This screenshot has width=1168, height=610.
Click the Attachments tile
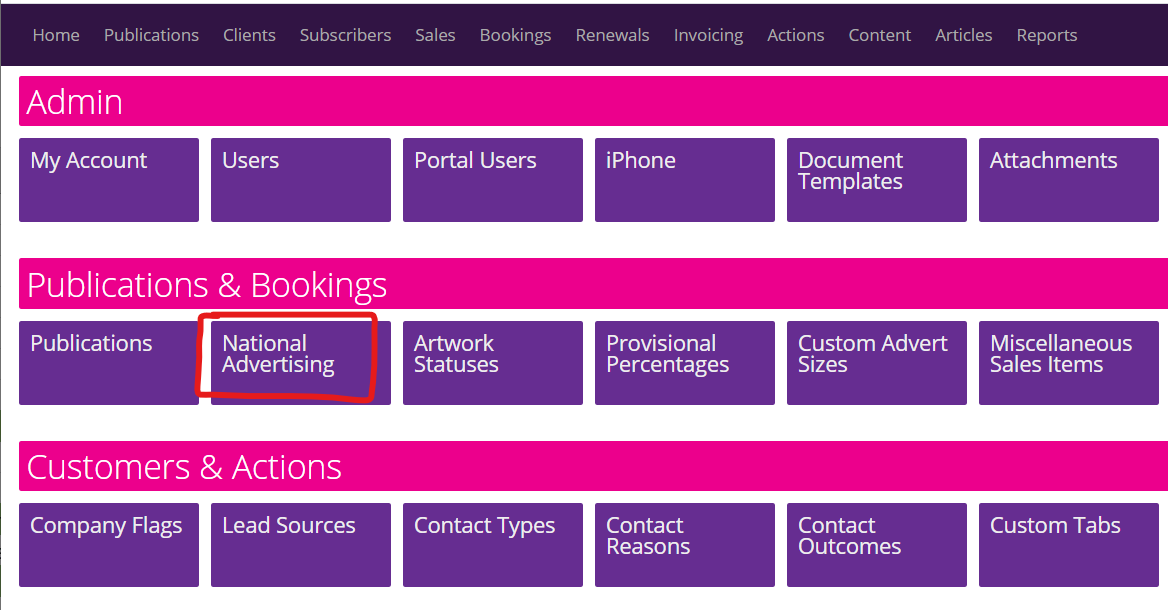click(x=1068, y=179)
